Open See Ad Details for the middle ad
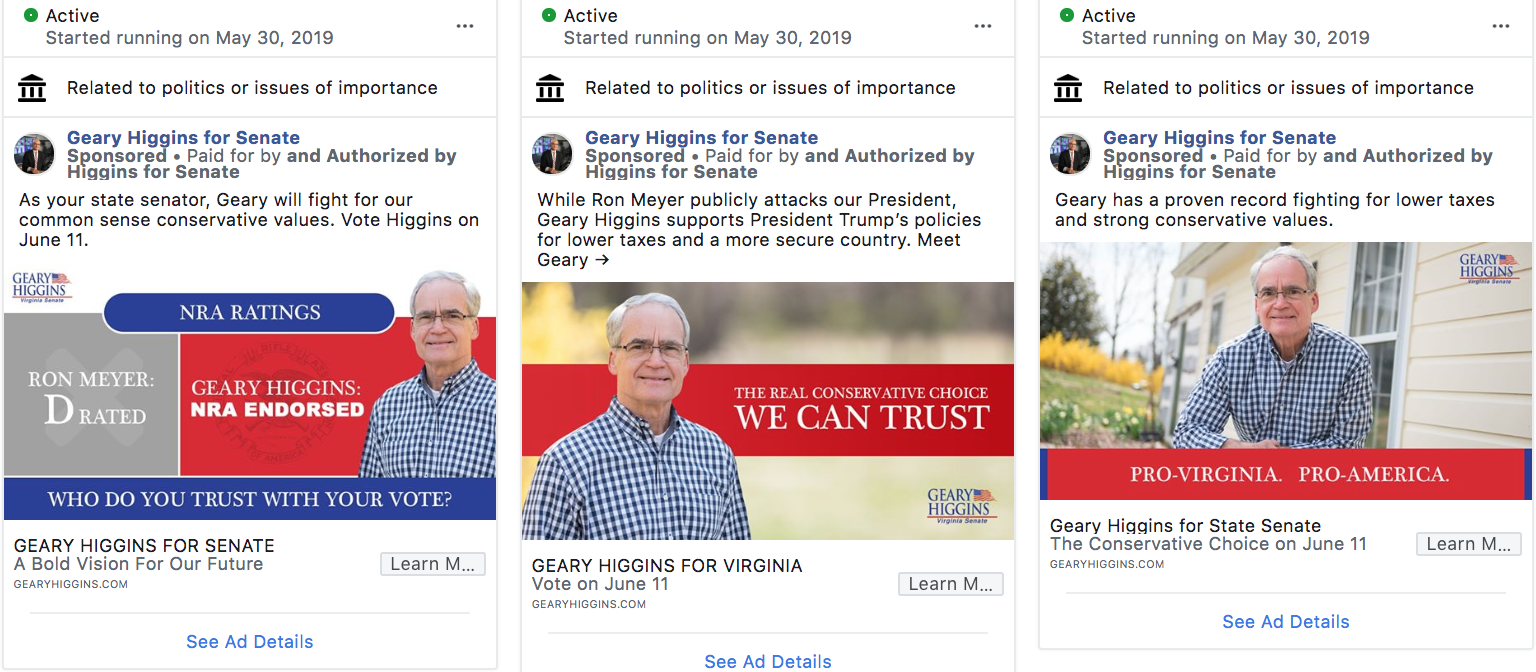1536x672 pixels. click(768, 661)
